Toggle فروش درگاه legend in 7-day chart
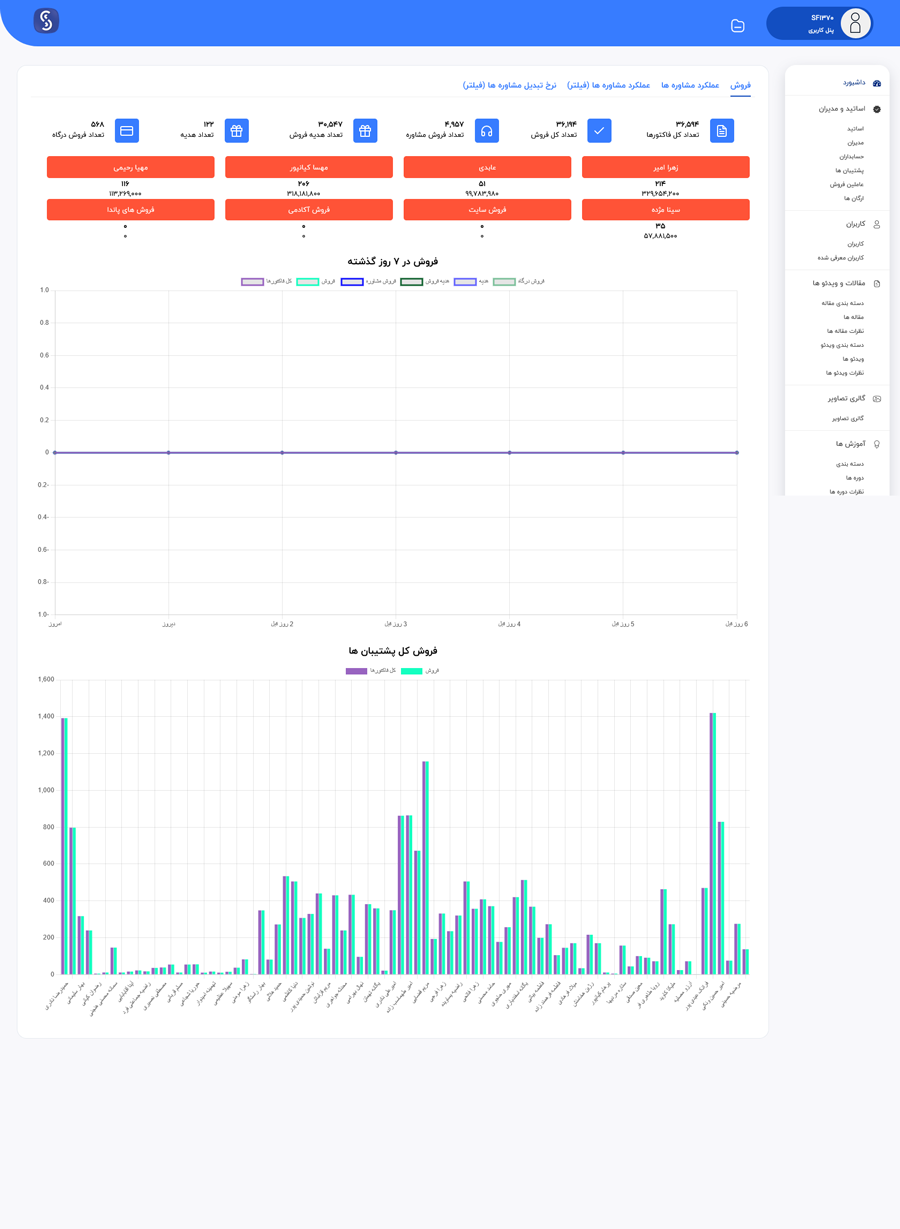The image size is (900, 1229). click(x=504, y=282)
